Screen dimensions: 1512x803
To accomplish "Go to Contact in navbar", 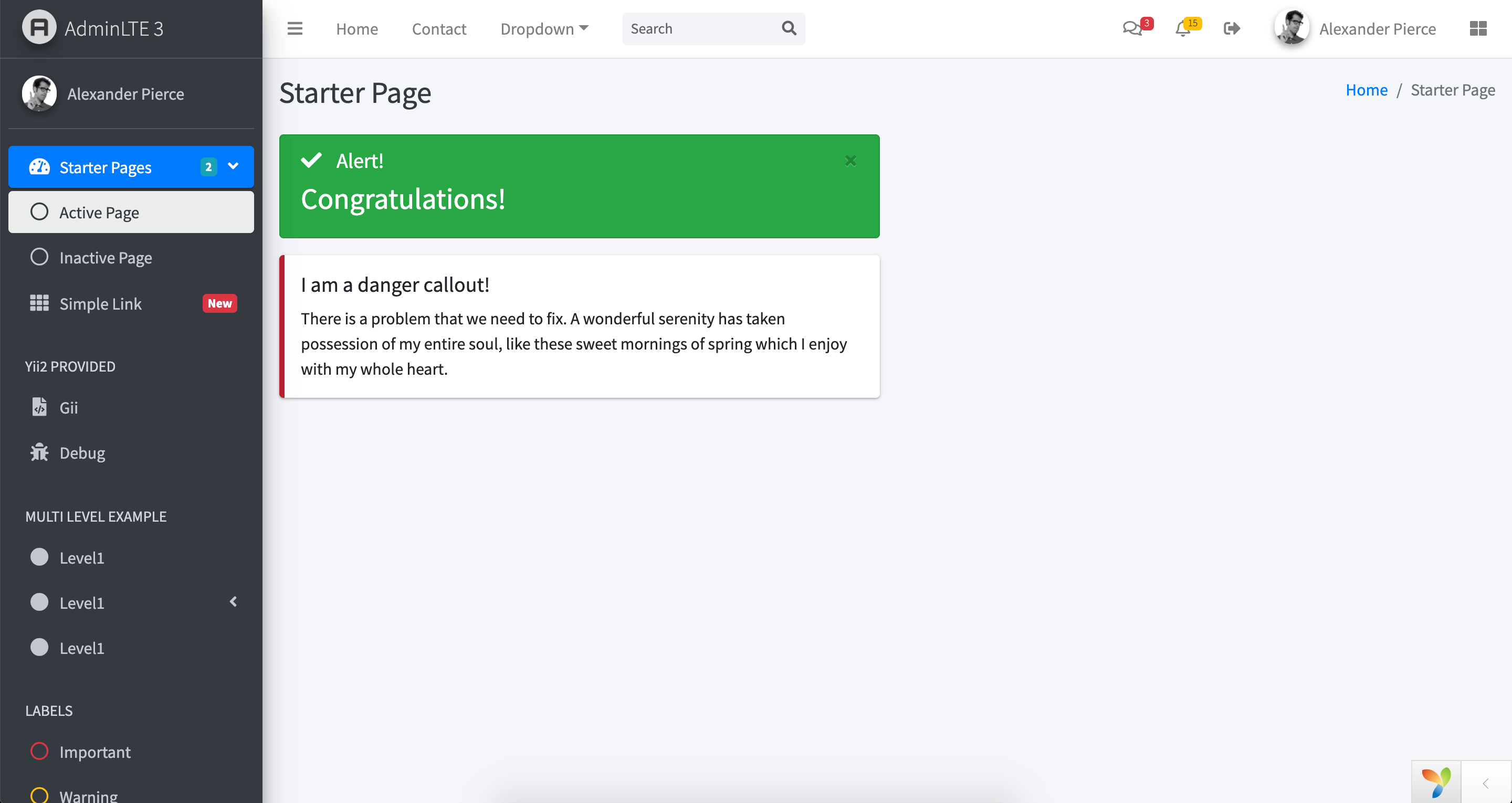I will (439, 28).
